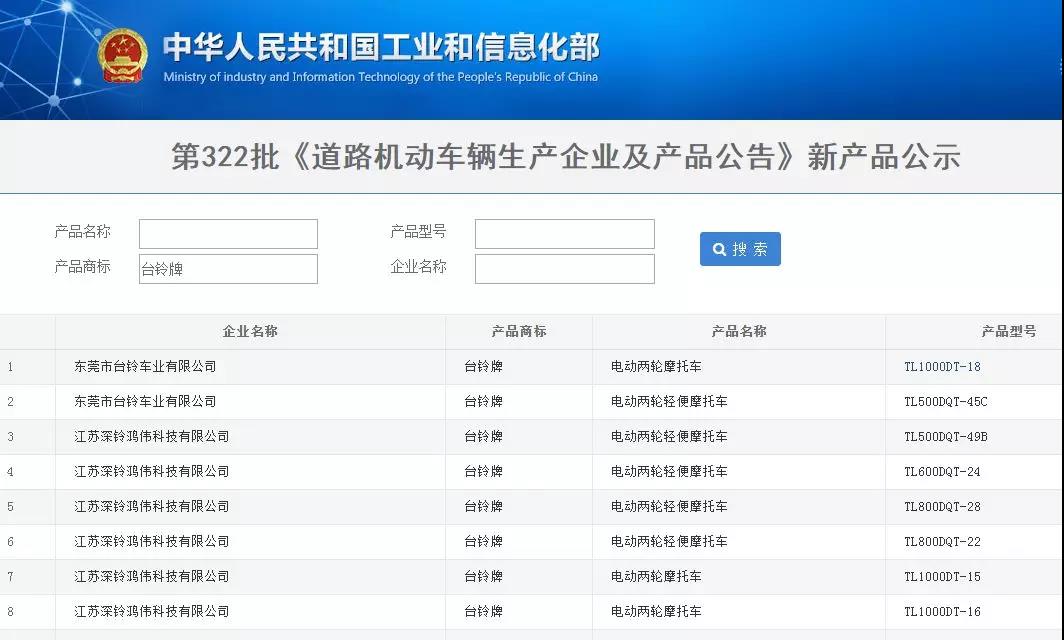Click the English ministry name subtitle
1064x640 pixels.
[381, 77]
